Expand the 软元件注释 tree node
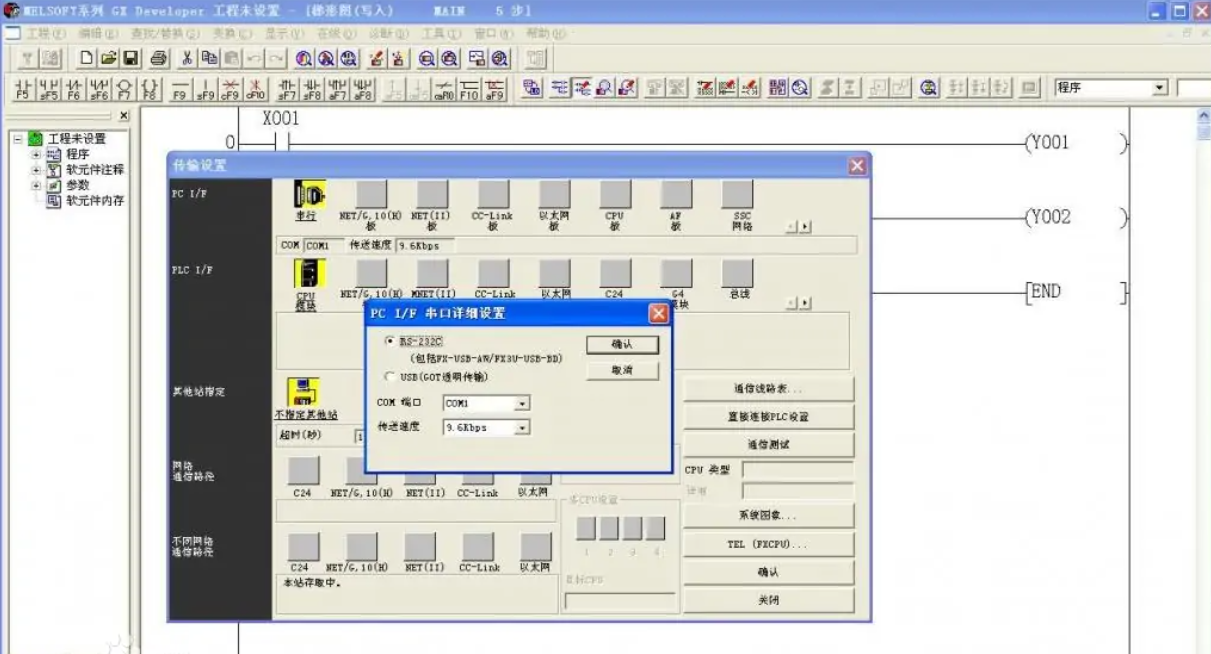This screenshot has width=1211, height=654. [x=37, y=170]
